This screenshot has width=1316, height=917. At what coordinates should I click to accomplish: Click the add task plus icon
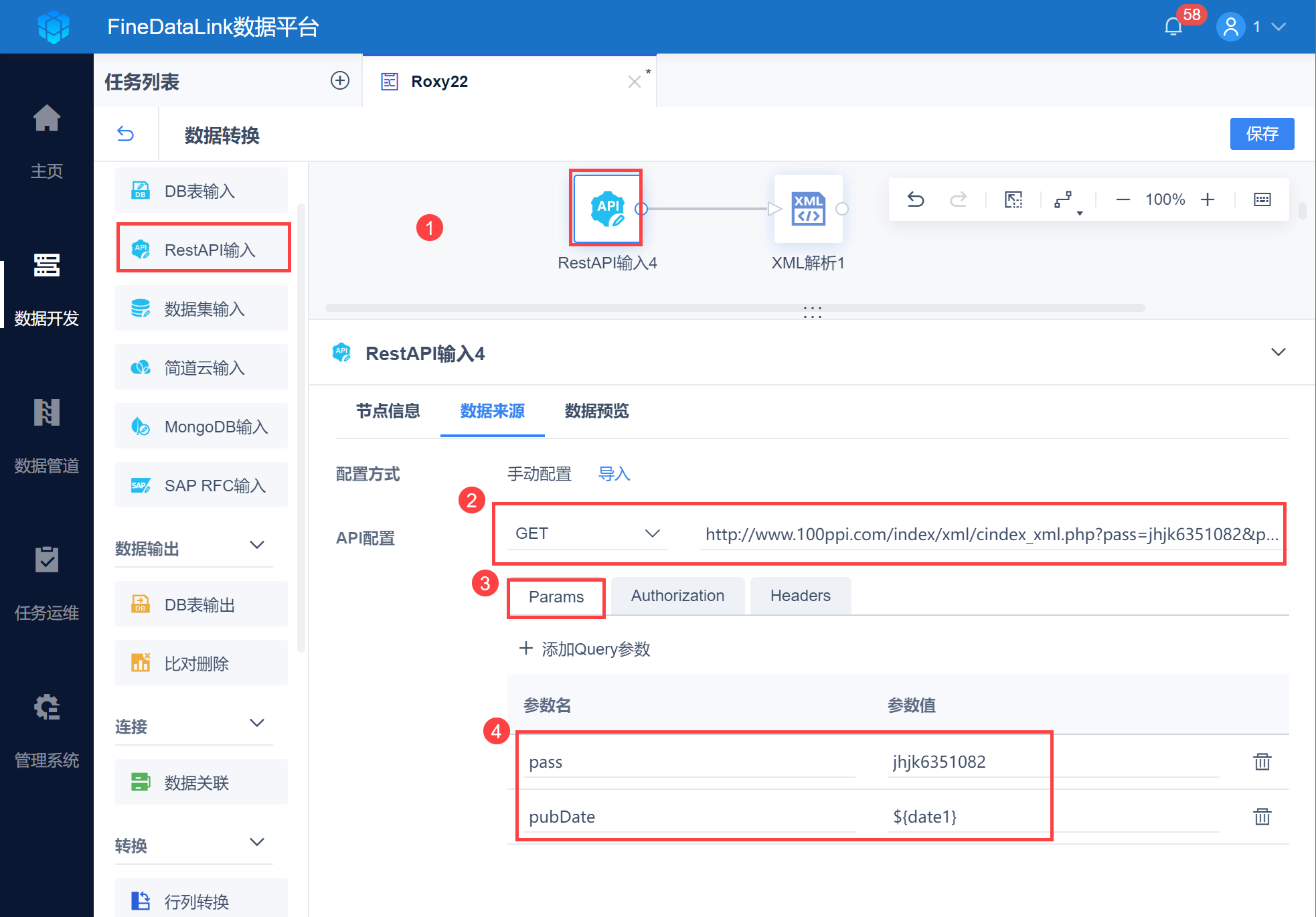340,81
